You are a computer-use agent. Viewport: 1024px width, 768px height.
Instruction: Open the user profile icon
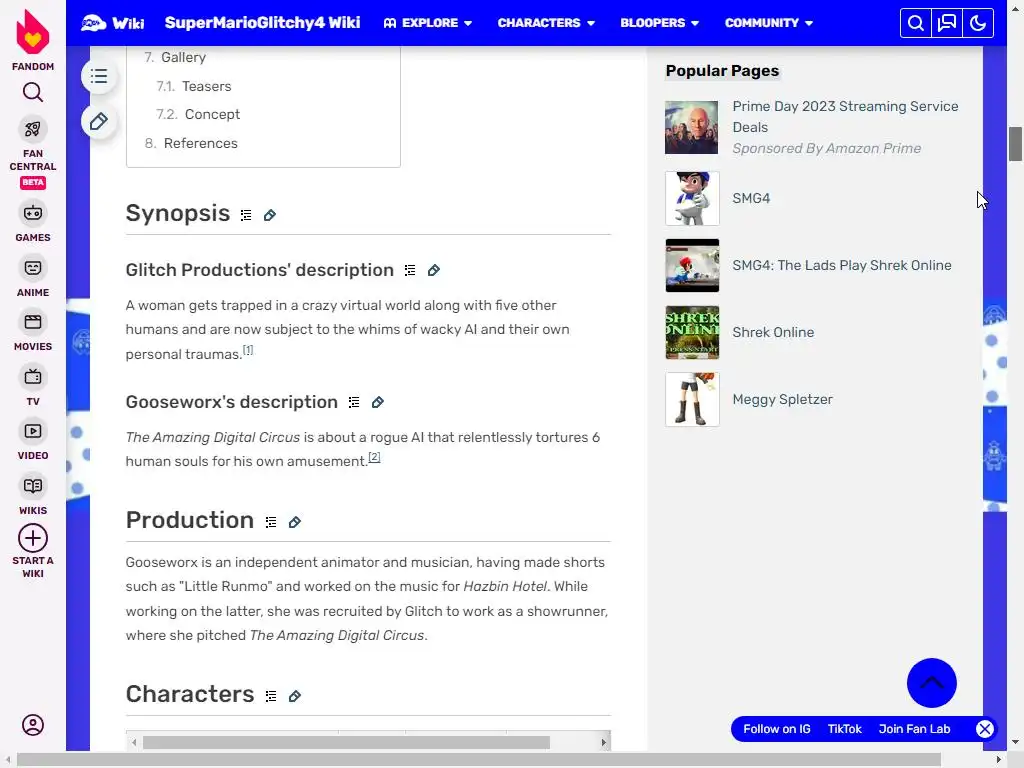click(33, 725)
